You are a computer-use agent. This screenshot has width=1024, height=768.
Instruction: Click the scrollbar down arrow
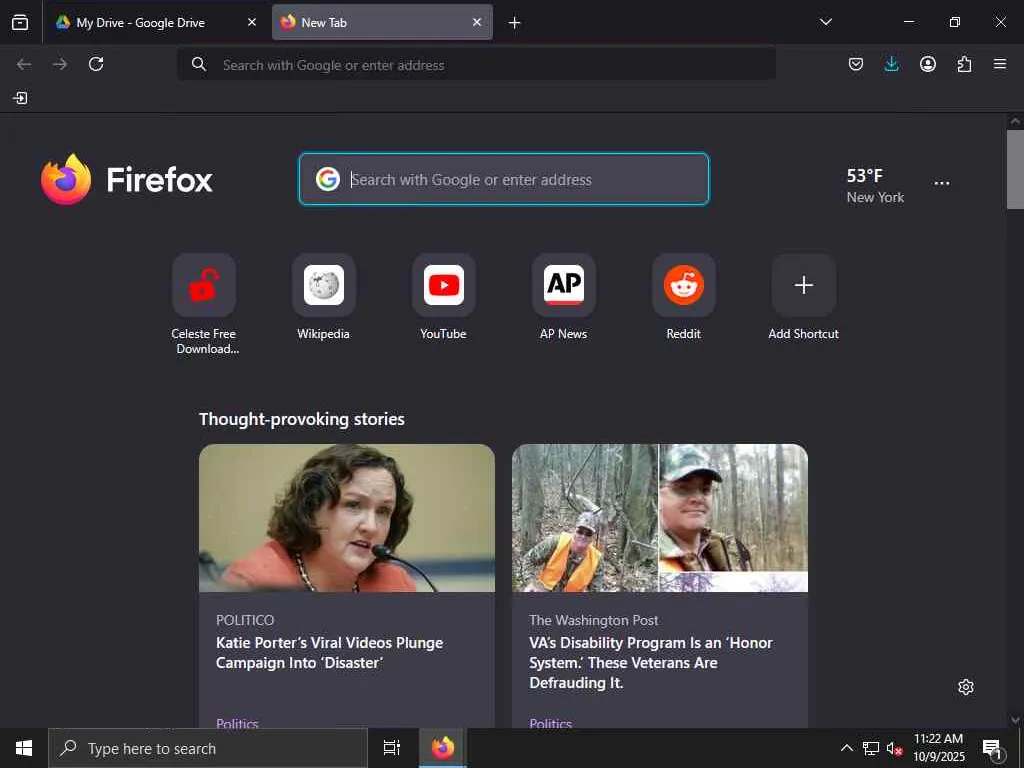pos(1015,720)
